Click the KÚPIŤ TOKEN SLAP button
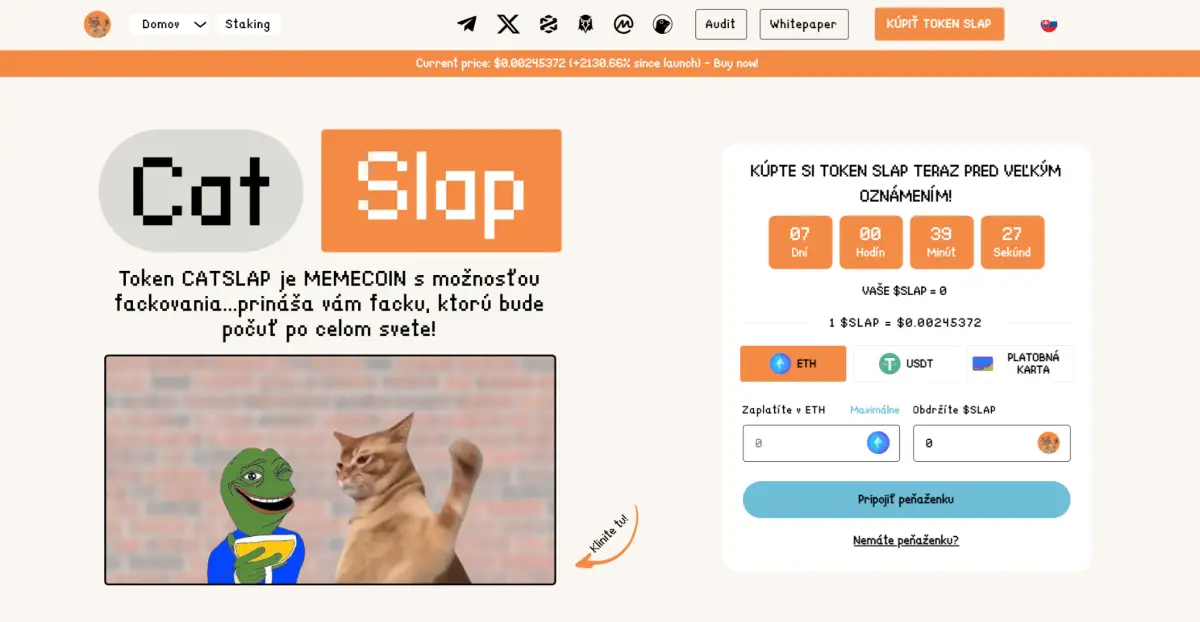The height and width of the screenshot is (622, 1200). (939, 24)
